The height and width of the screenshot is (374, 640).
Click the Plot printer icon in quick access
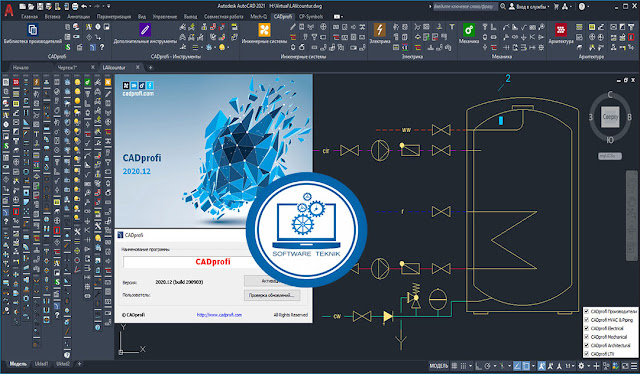tap(75, 6)
